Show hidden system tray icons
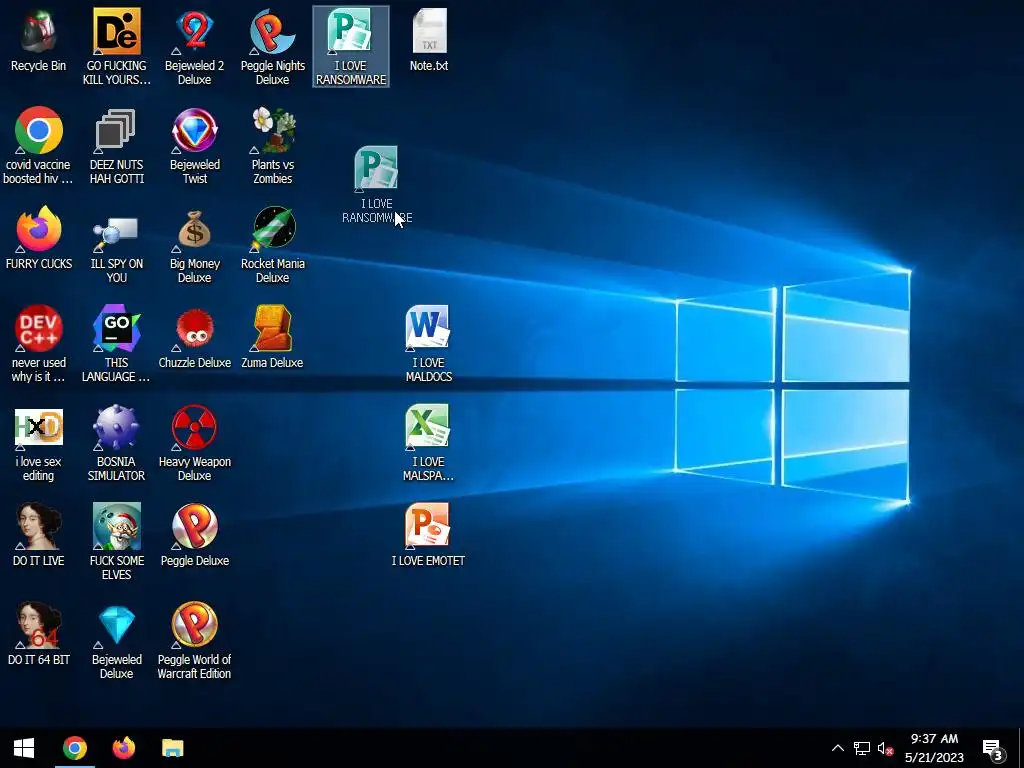 click(838, 748)
